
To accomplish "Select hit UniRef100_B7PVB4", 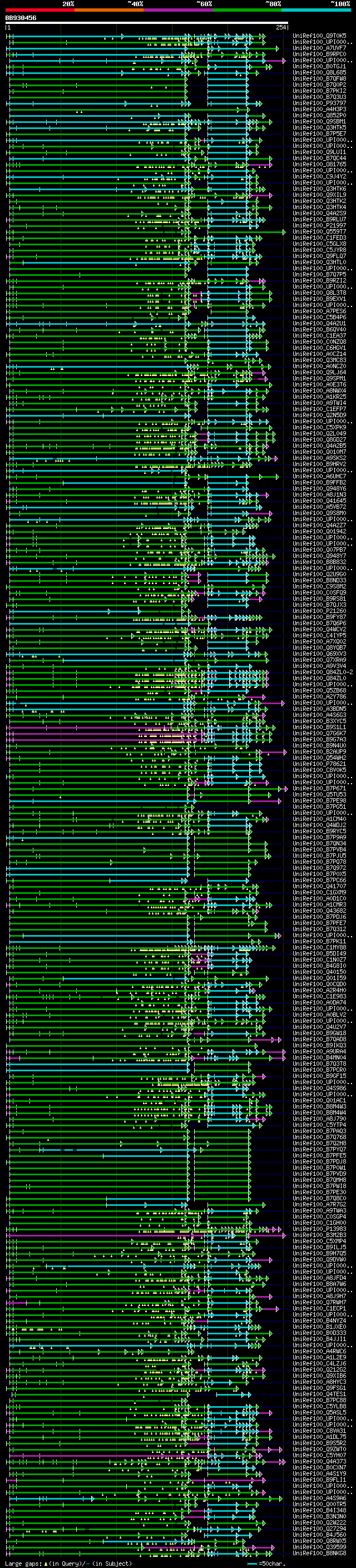I will point(319,850).
